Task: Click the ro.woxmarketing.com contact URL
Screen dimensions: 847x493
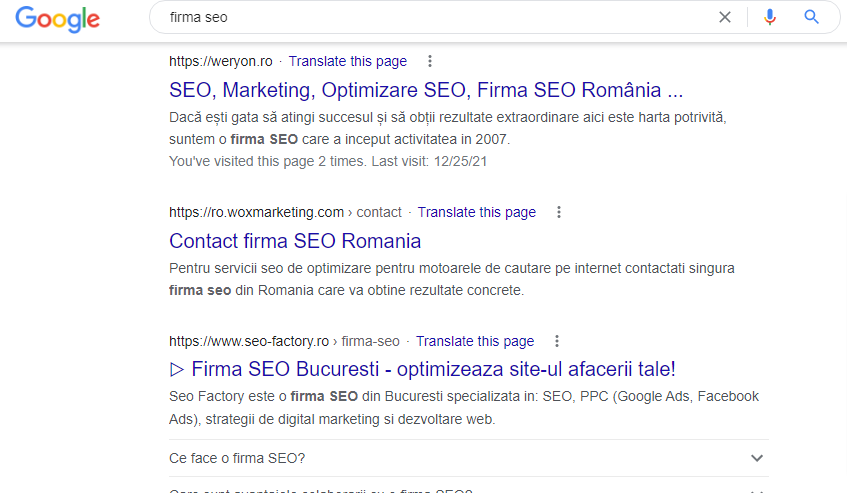Action: 285,212
